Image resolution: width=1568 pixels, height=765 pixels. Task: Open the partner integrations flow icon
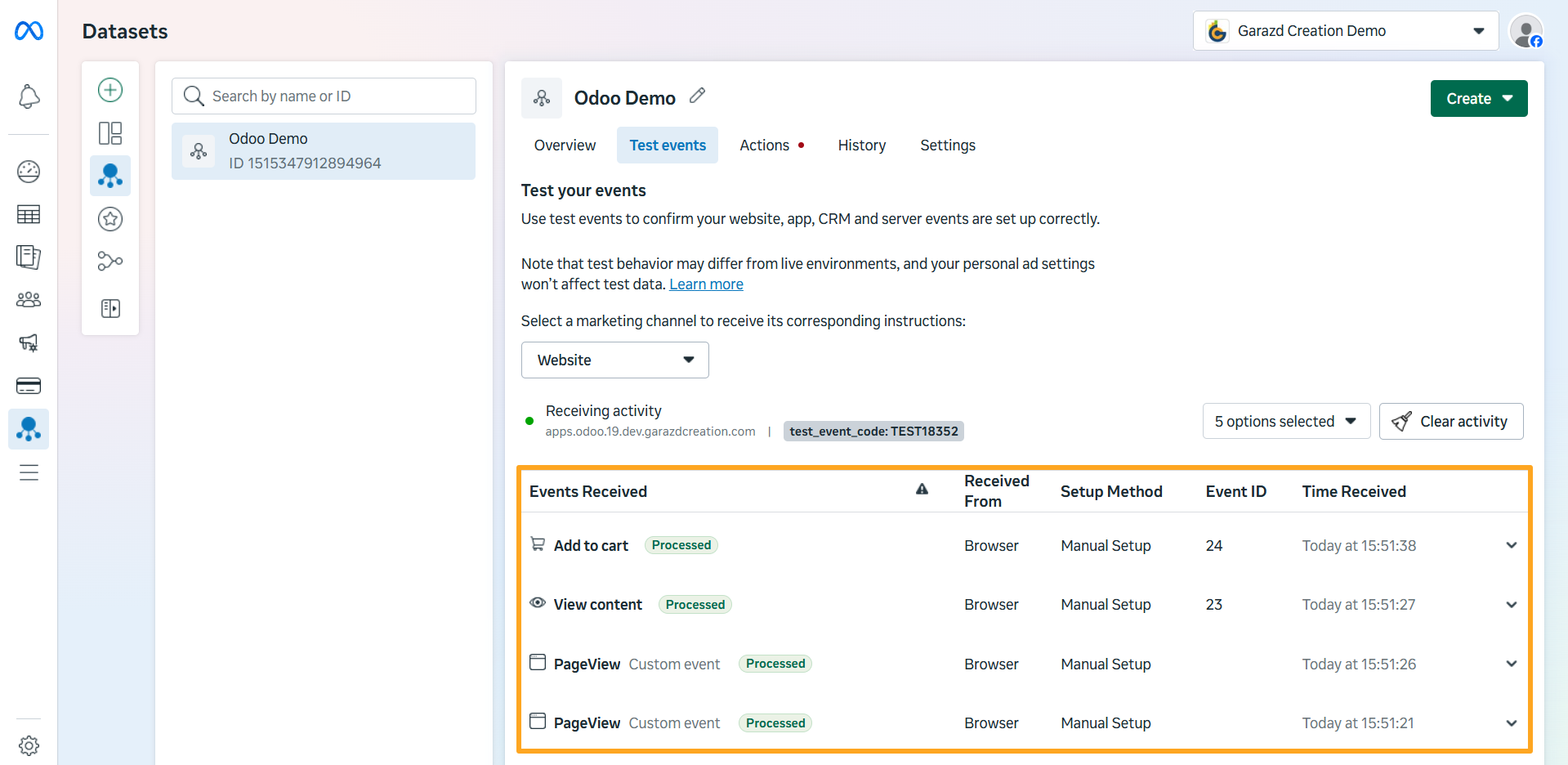pyautogui.click(x=110, y=262)
